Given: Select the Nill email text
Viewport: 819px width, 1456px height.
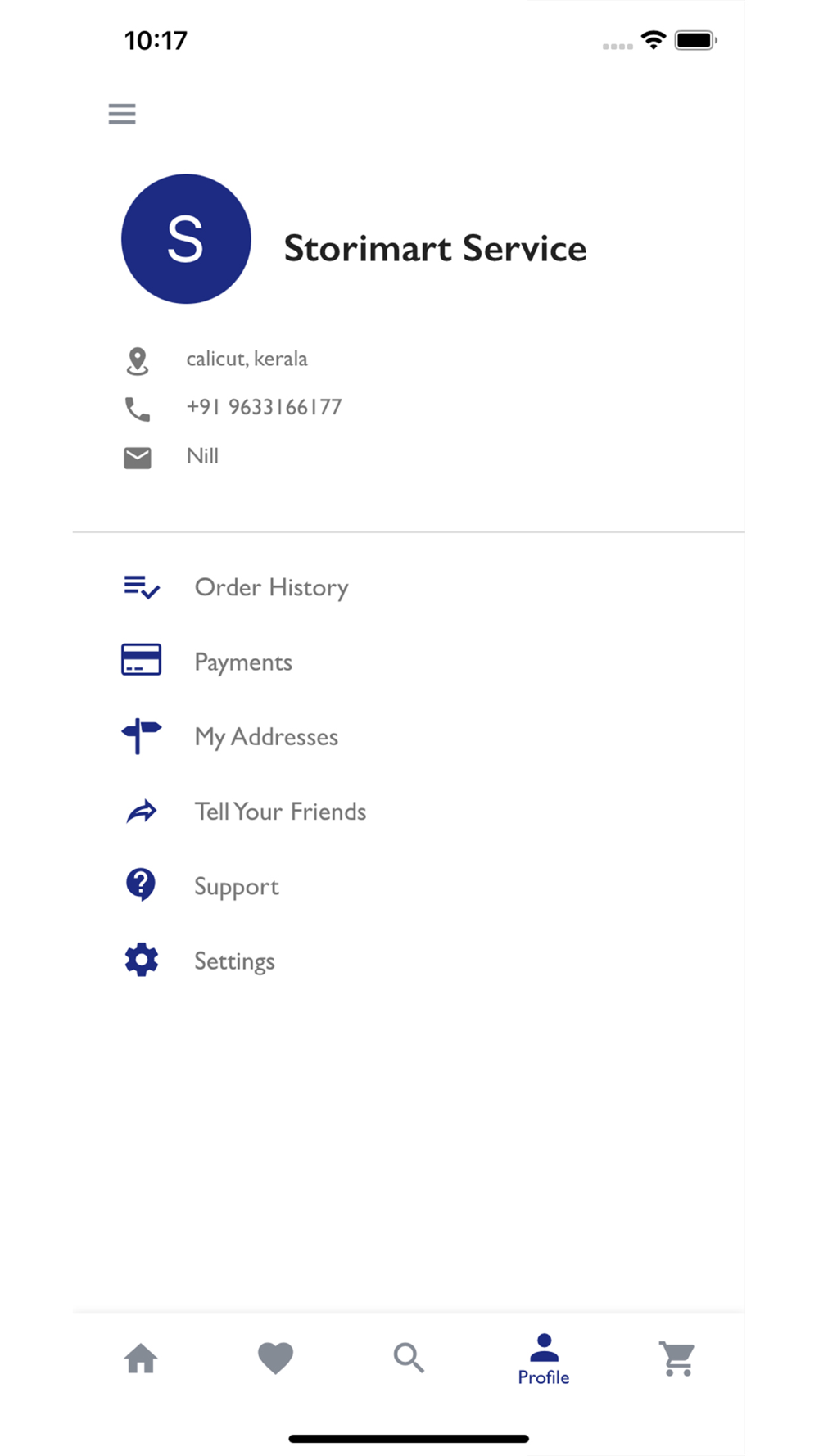Looking at the screenshot, I should click(x=202, y=456).
